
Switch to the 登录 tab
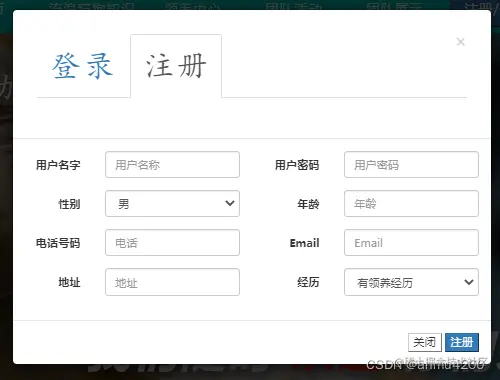pyautogui.click(x=83, y=66)
